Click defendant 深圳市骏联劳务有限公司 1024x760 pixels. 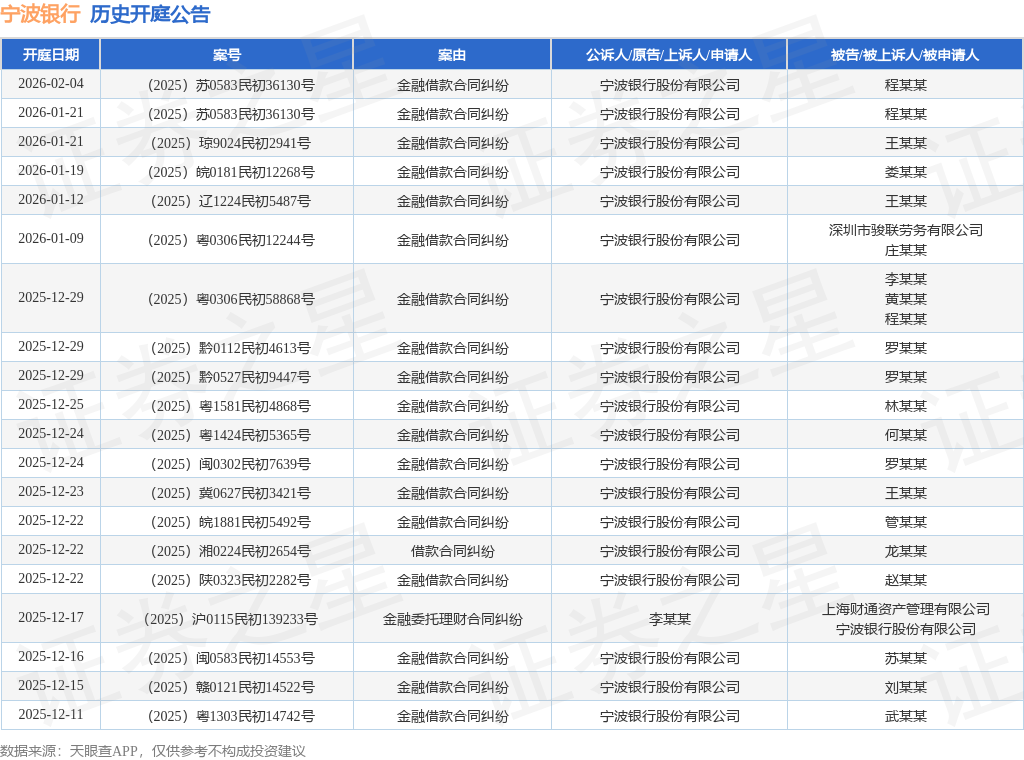click(x=905, y=230)
